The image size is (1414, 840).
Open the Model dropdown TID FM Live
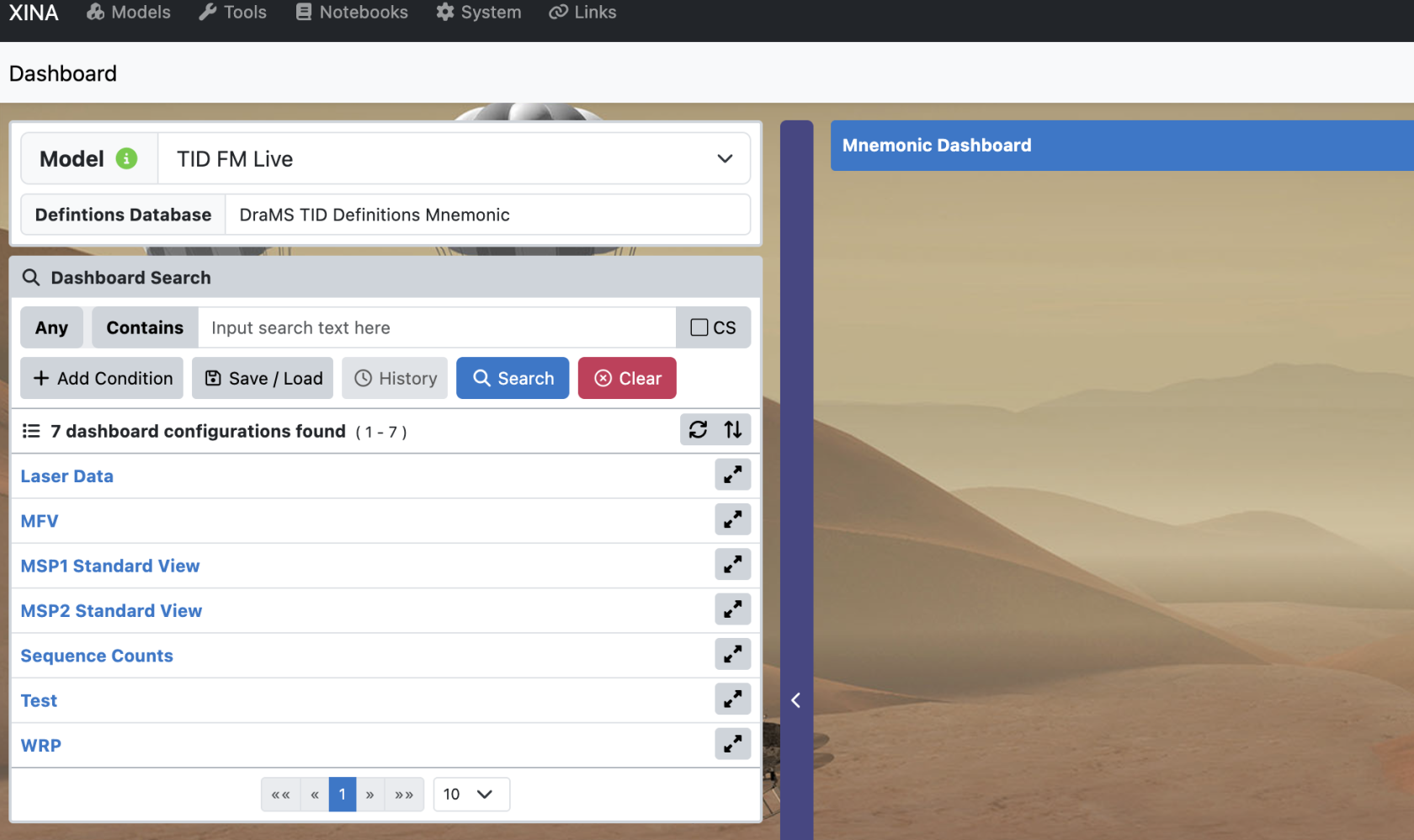[x=454, y=158]
